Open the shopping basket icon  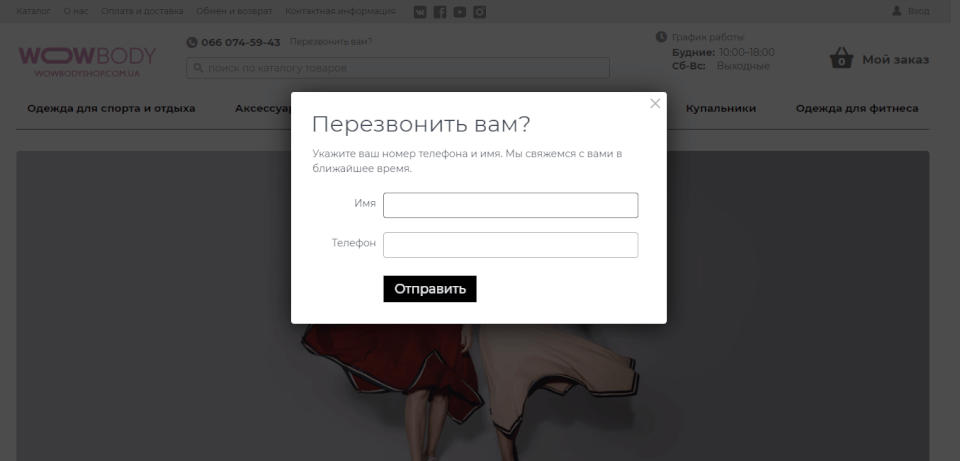842,58
